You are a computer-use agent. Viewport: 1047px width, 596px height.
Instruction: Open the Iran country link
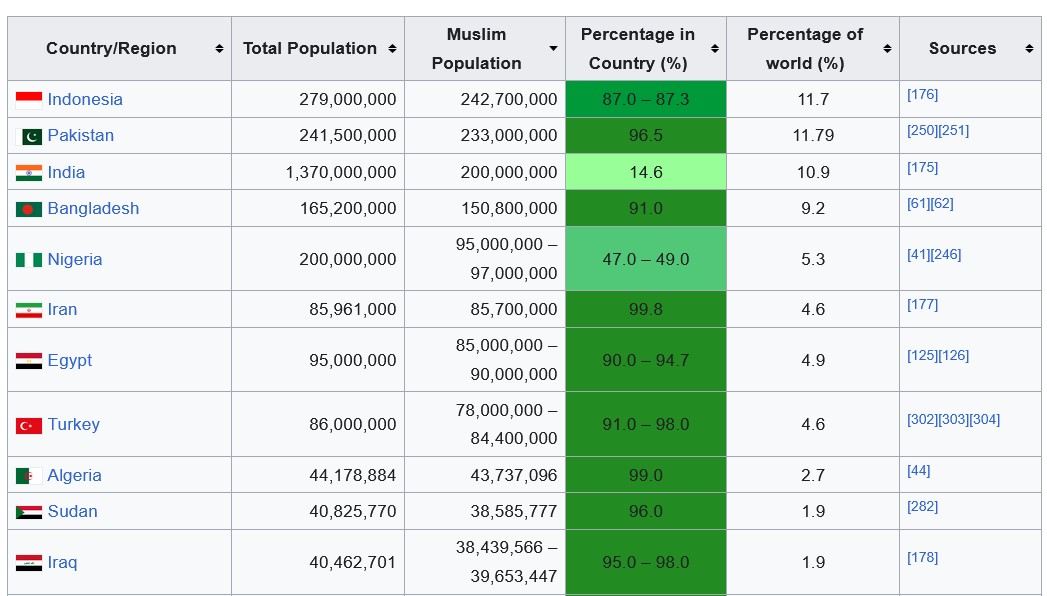62,310
